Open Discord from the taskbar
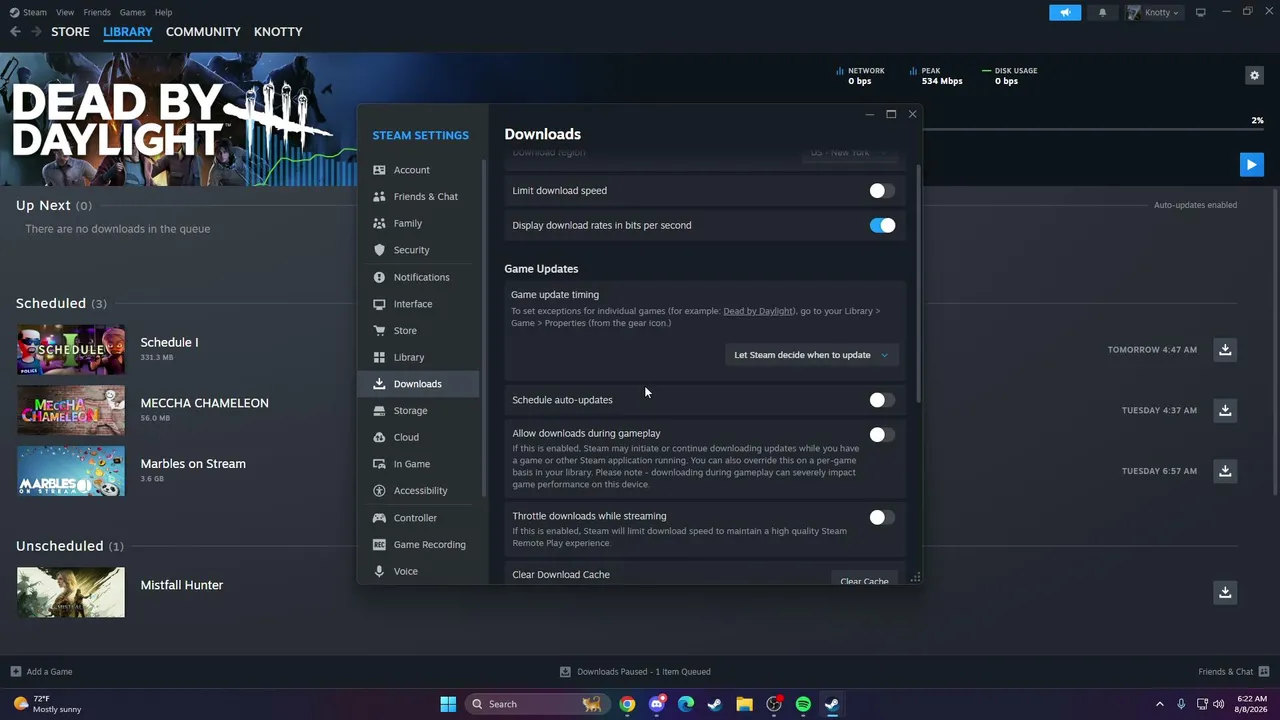Image resolution: width=1280 pixels, height=720 pixels. pos(656,704)
